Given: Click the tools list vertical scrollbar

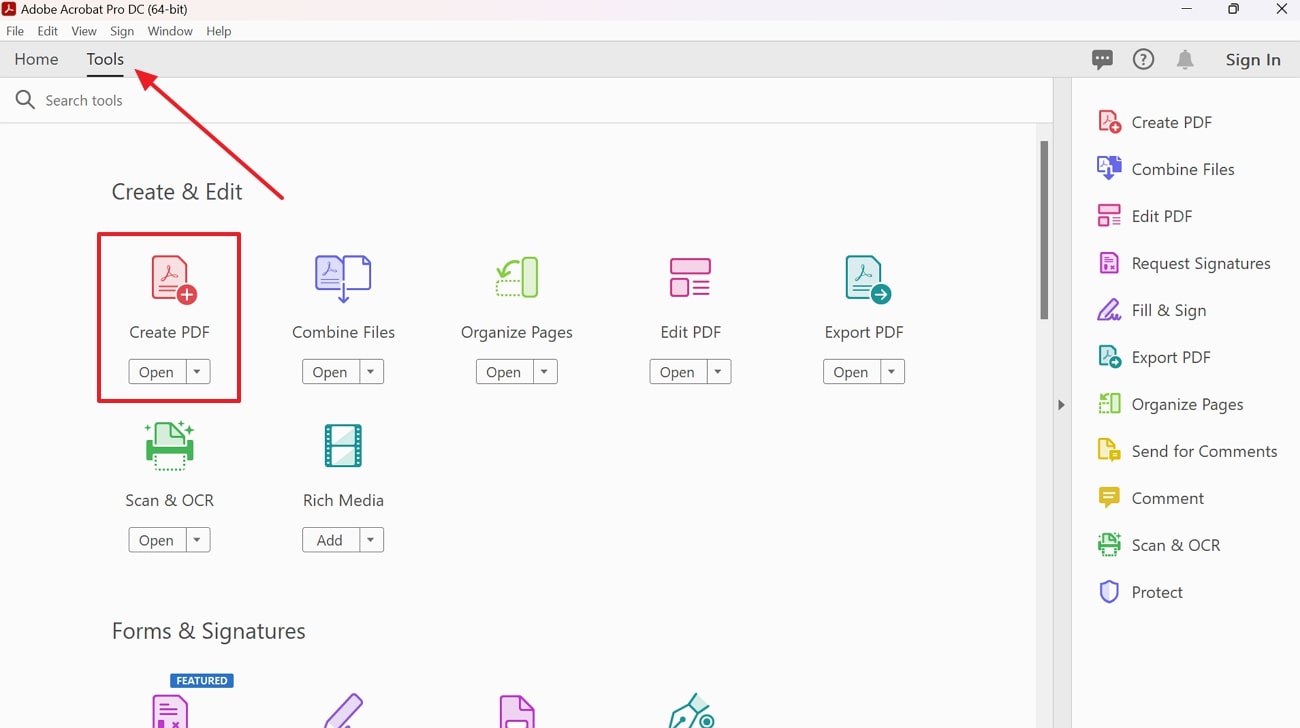Looking at the screenshot, I should pos(1044,230).
